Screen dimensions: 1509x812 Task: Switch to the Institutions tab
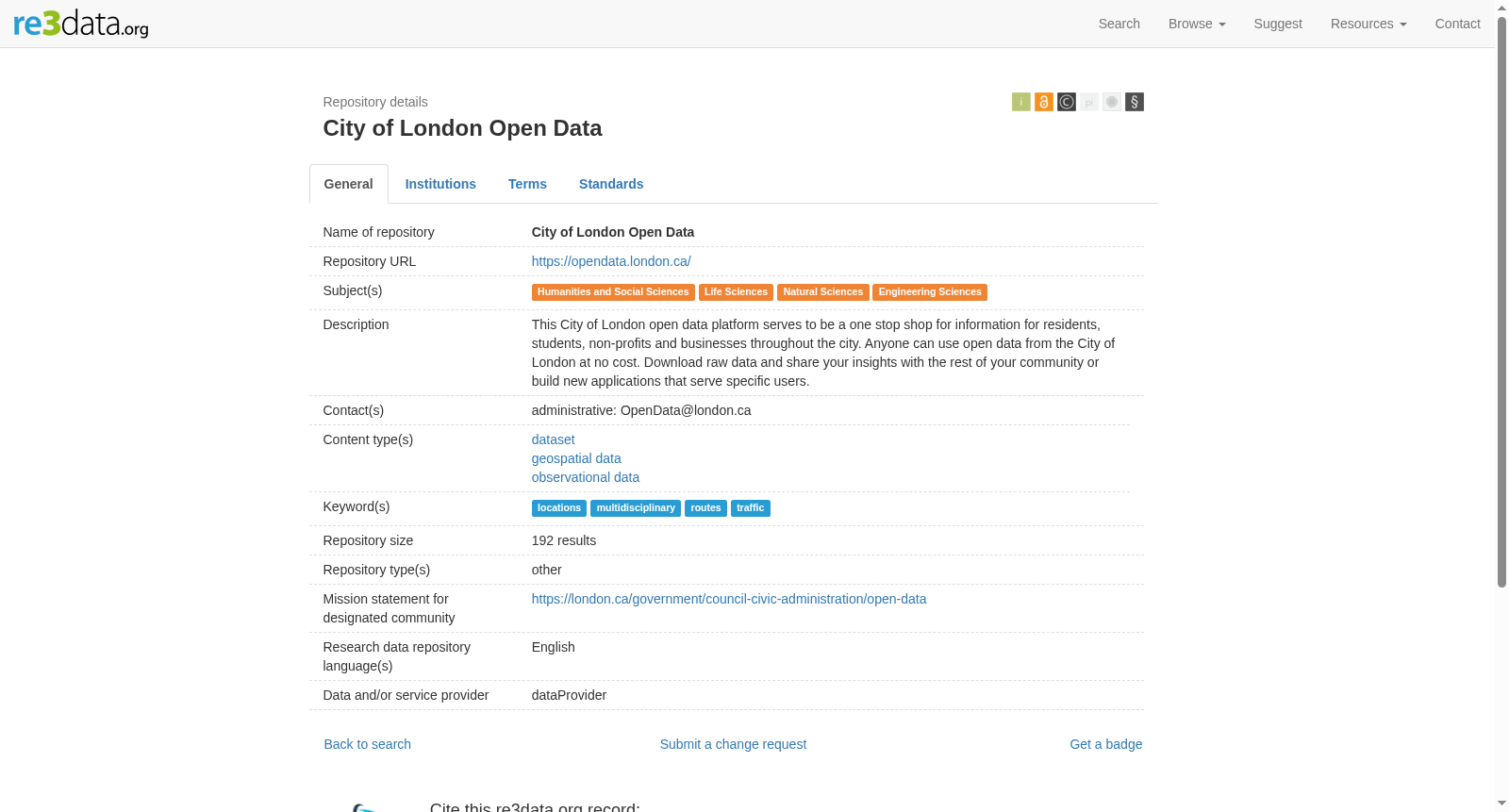(x=440, y=184)
